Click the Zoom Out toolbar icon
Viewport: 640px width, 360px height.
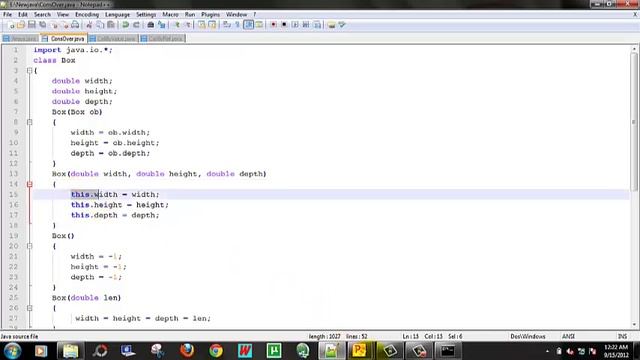coord(187,25)
